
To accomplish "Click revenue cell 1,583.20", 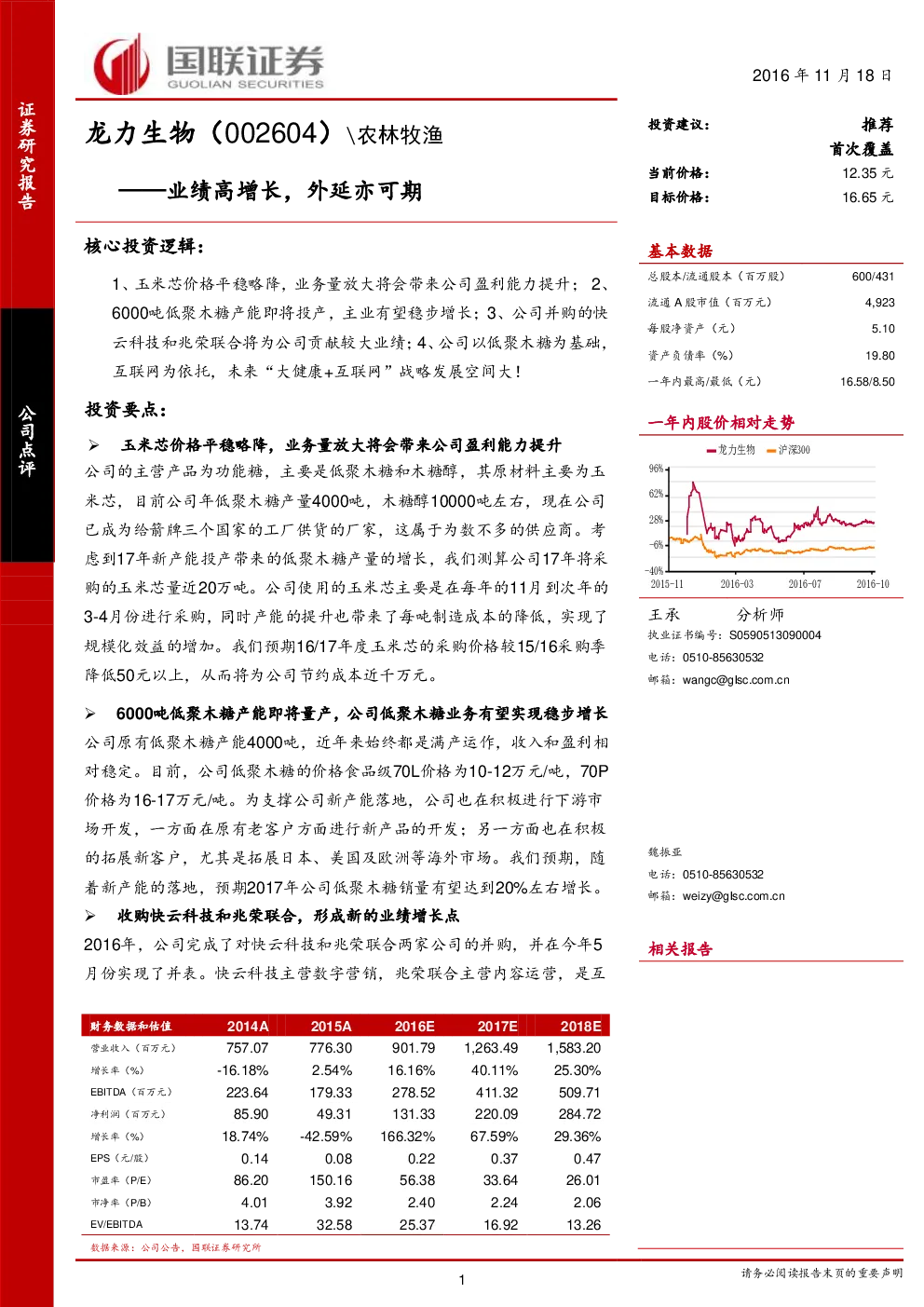I will pyautogui.click(x=574, y=1048).
